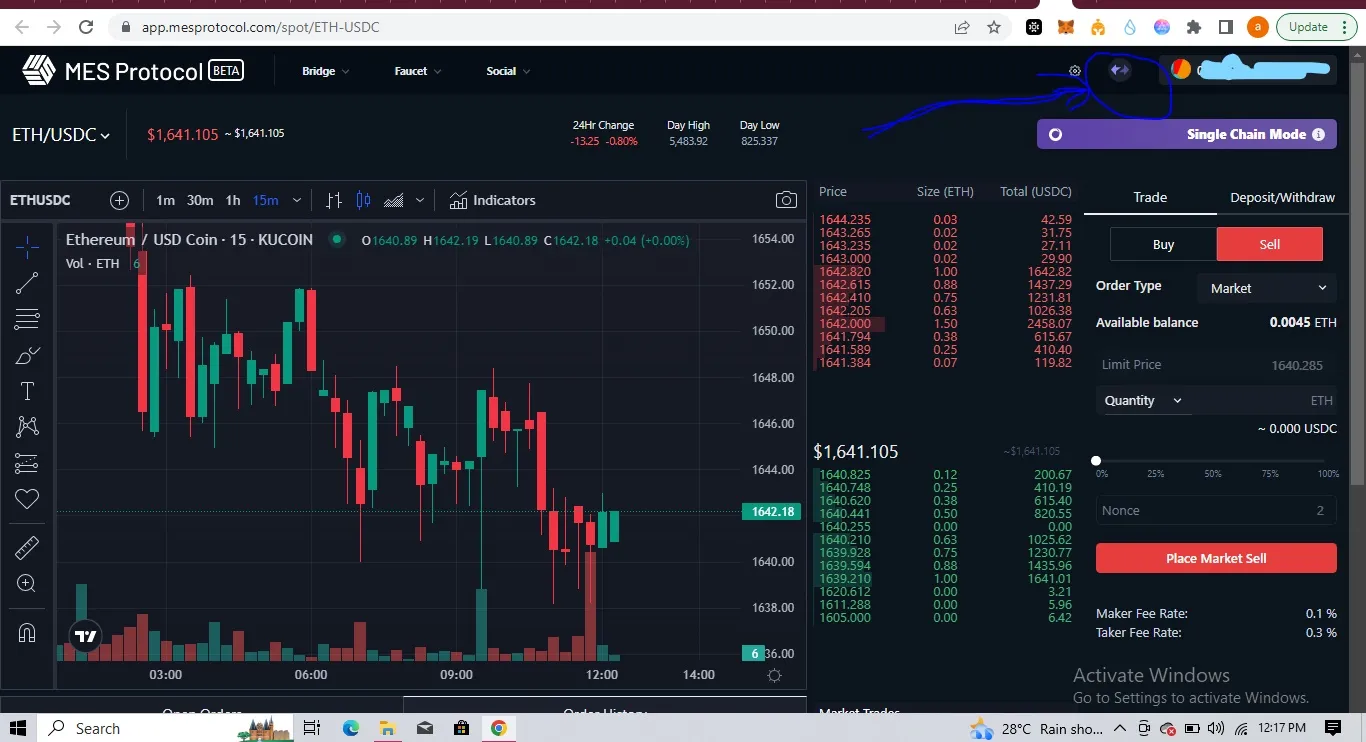Image resolution: width=1366 pixels, height=742 pixels.
Task: Select the crosshair cursor tool
Action: pyautogui.click(x=27, y=245)
